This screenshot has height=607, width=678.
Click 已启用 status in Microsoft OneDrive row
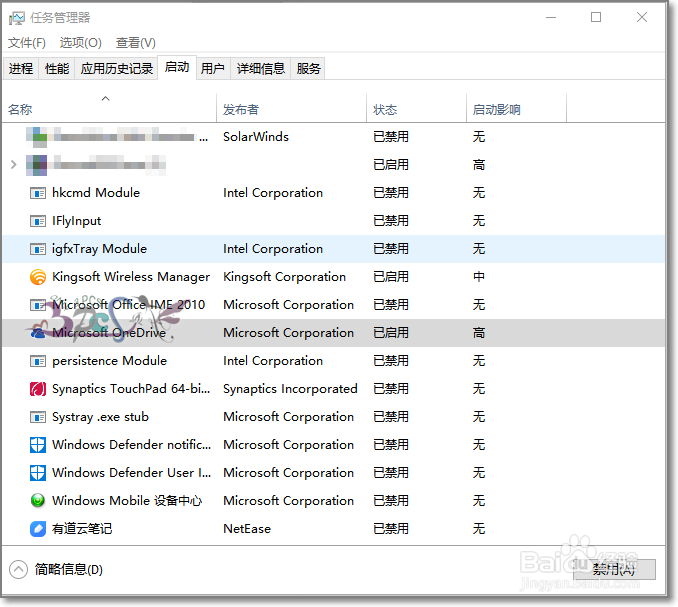[391, 333]
